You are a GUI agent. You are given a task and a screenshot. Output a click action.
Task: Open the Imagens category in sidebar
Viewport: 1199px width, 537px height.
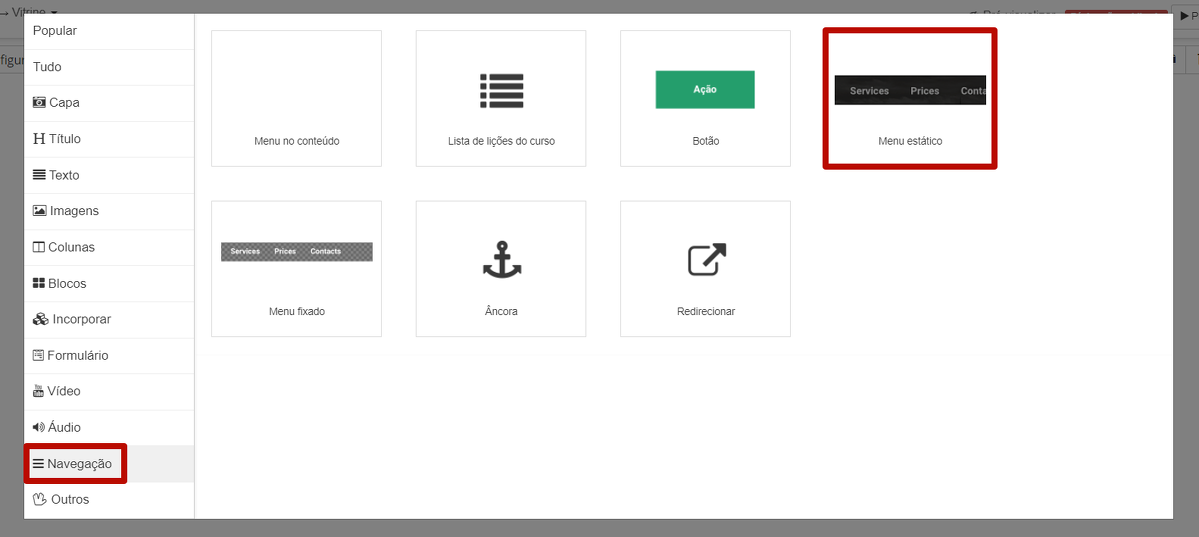[x=66, y=211]
